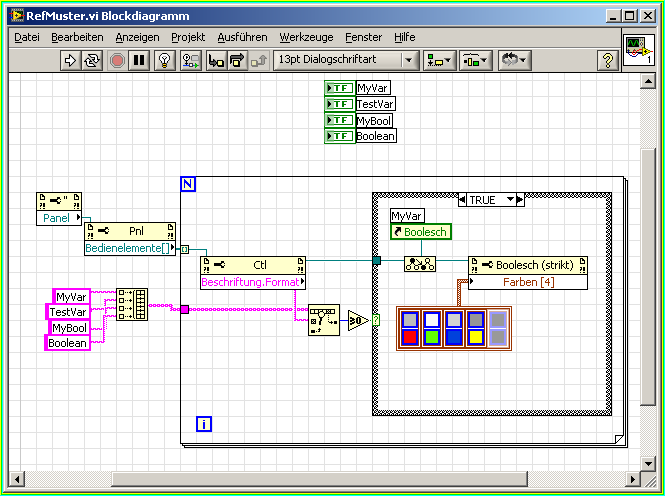Open the TRUE case selector dropdown arrow
This screenshot has height=496, width=665.
pos(512,199)
